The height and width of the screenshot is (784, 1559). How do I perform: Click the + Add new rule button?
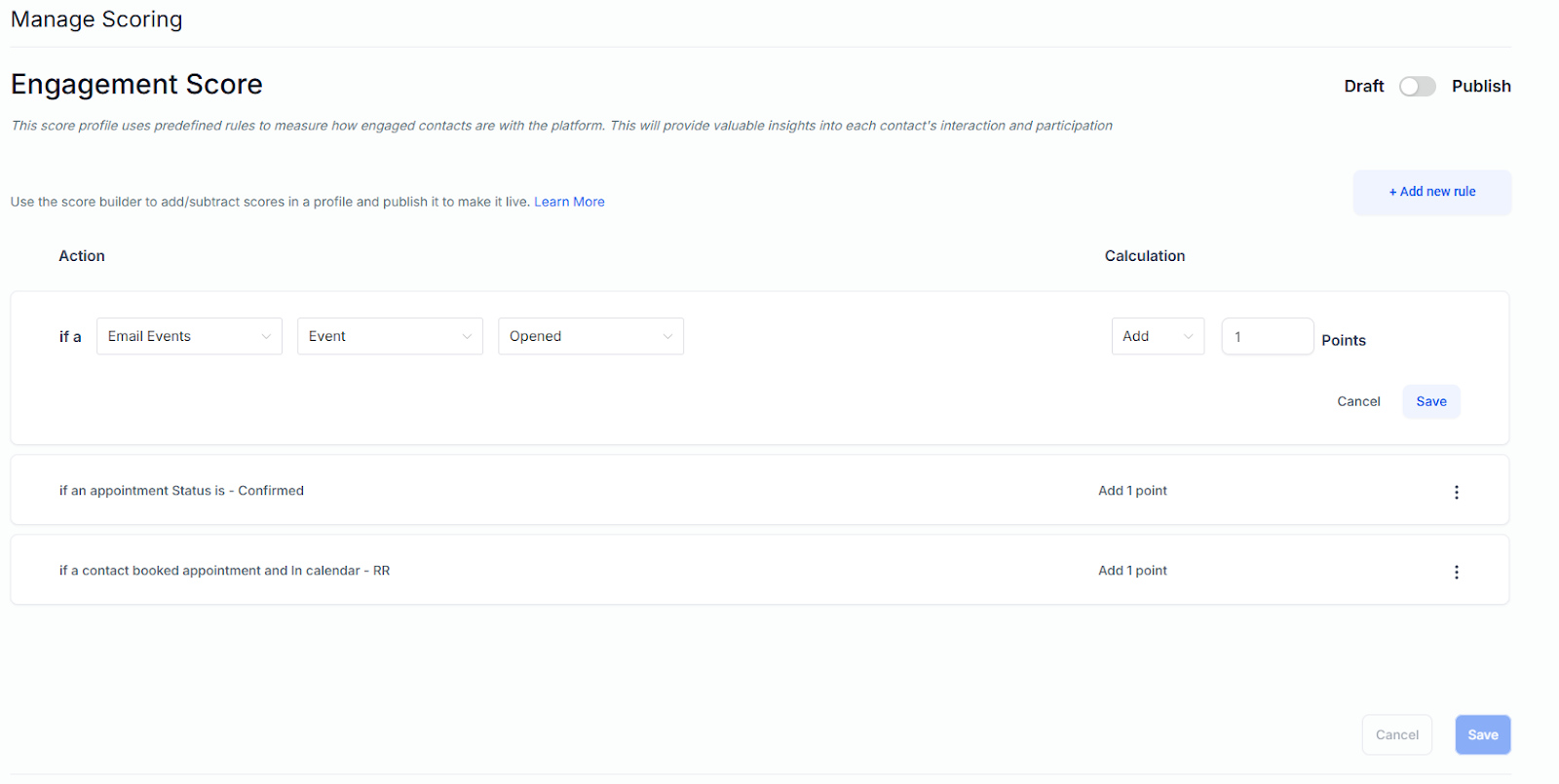click(x=1431, y=192)
